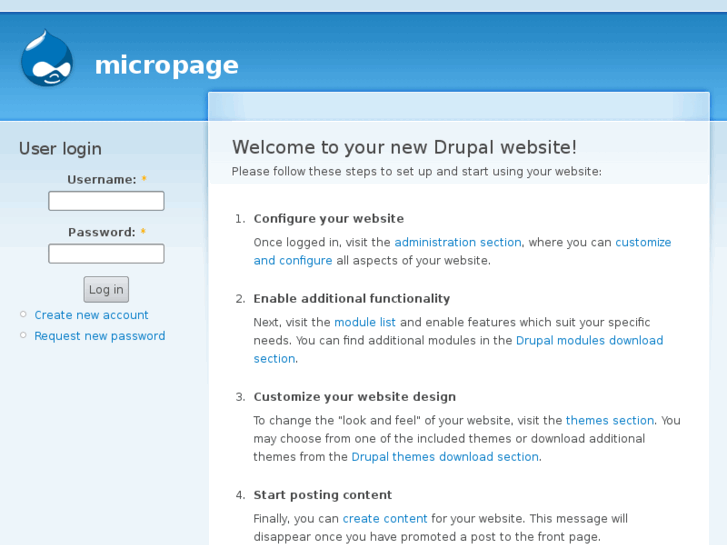Image resolution: width=727 pixels, height=545 pixels.
Task: Click the Welcome to your new Drupal website heading
Action: [x=404, y=147]
